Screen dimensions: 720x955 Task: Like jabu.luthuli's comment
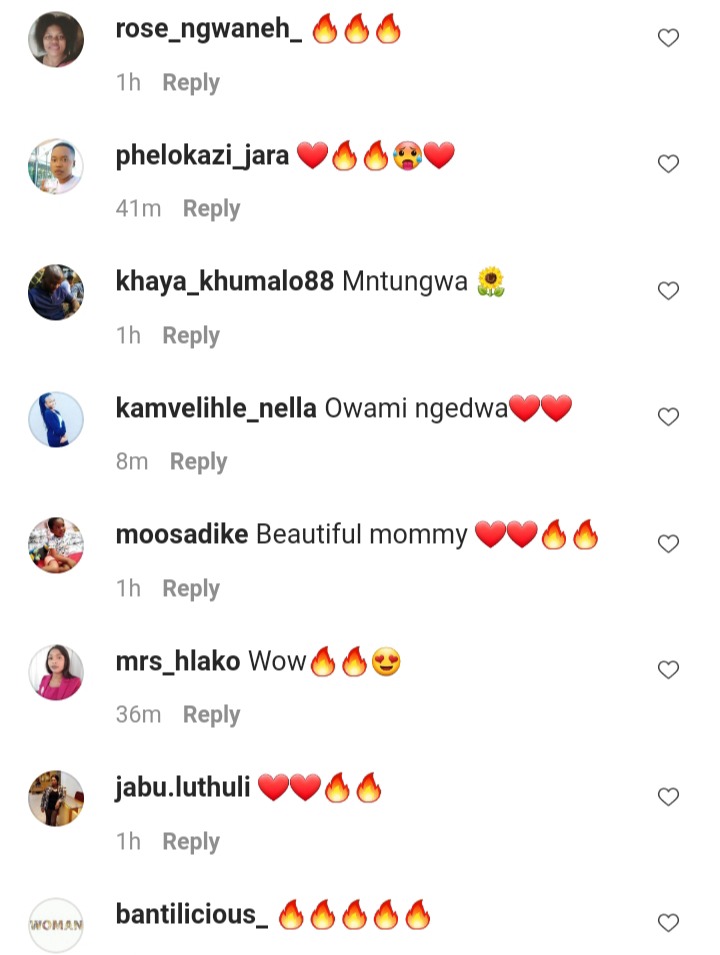668,797
